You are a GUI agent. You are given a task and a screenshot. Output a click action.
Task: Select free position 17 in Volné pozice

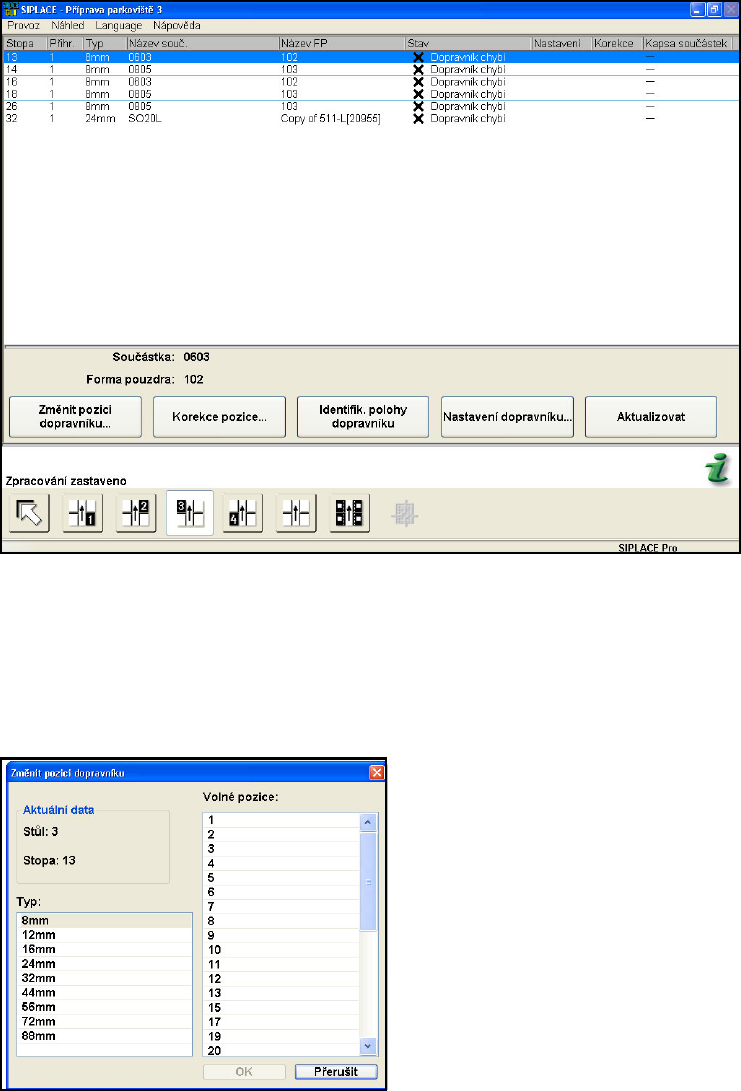(282, 1022)
